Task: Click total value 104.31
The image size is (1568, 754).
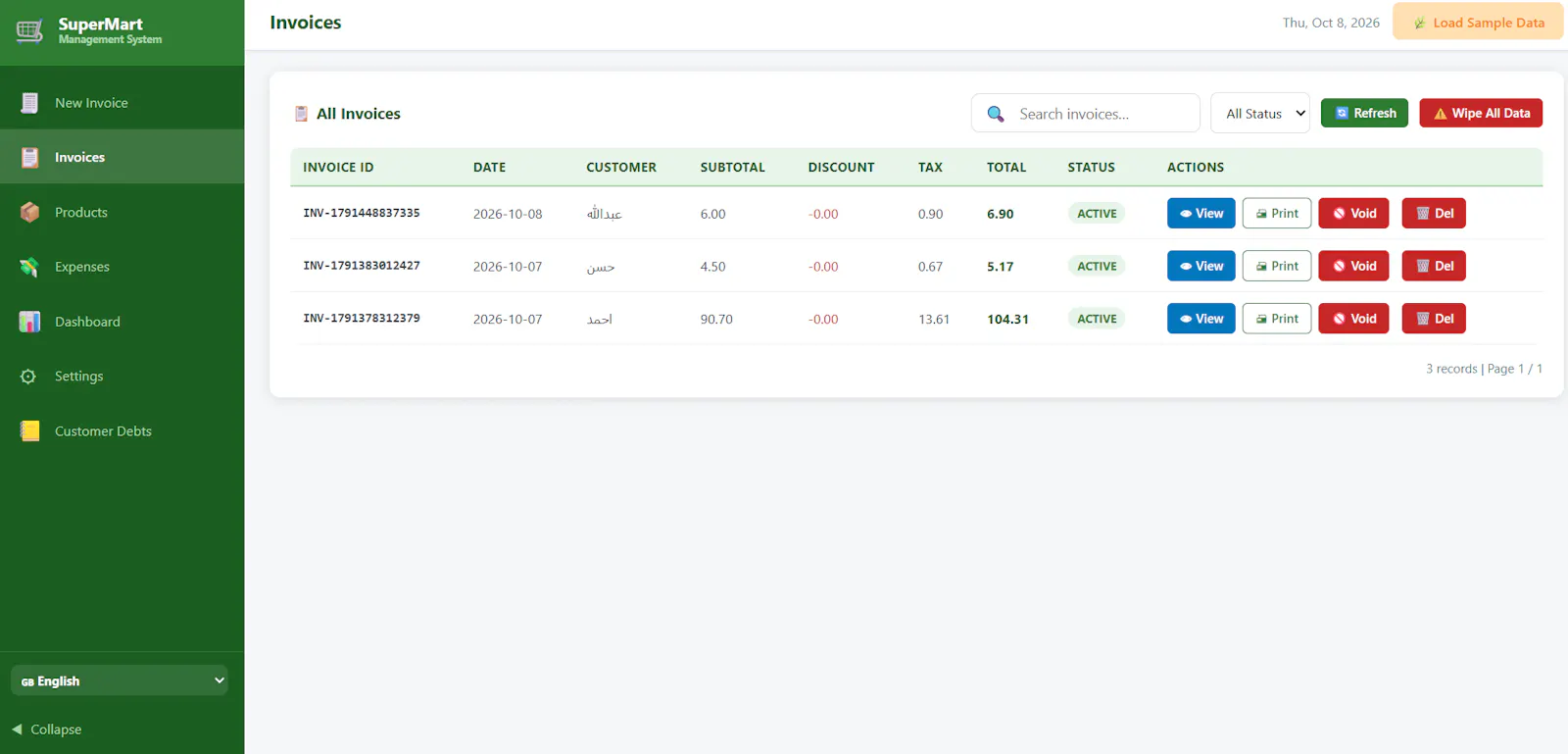Action: pos(1007,320)
